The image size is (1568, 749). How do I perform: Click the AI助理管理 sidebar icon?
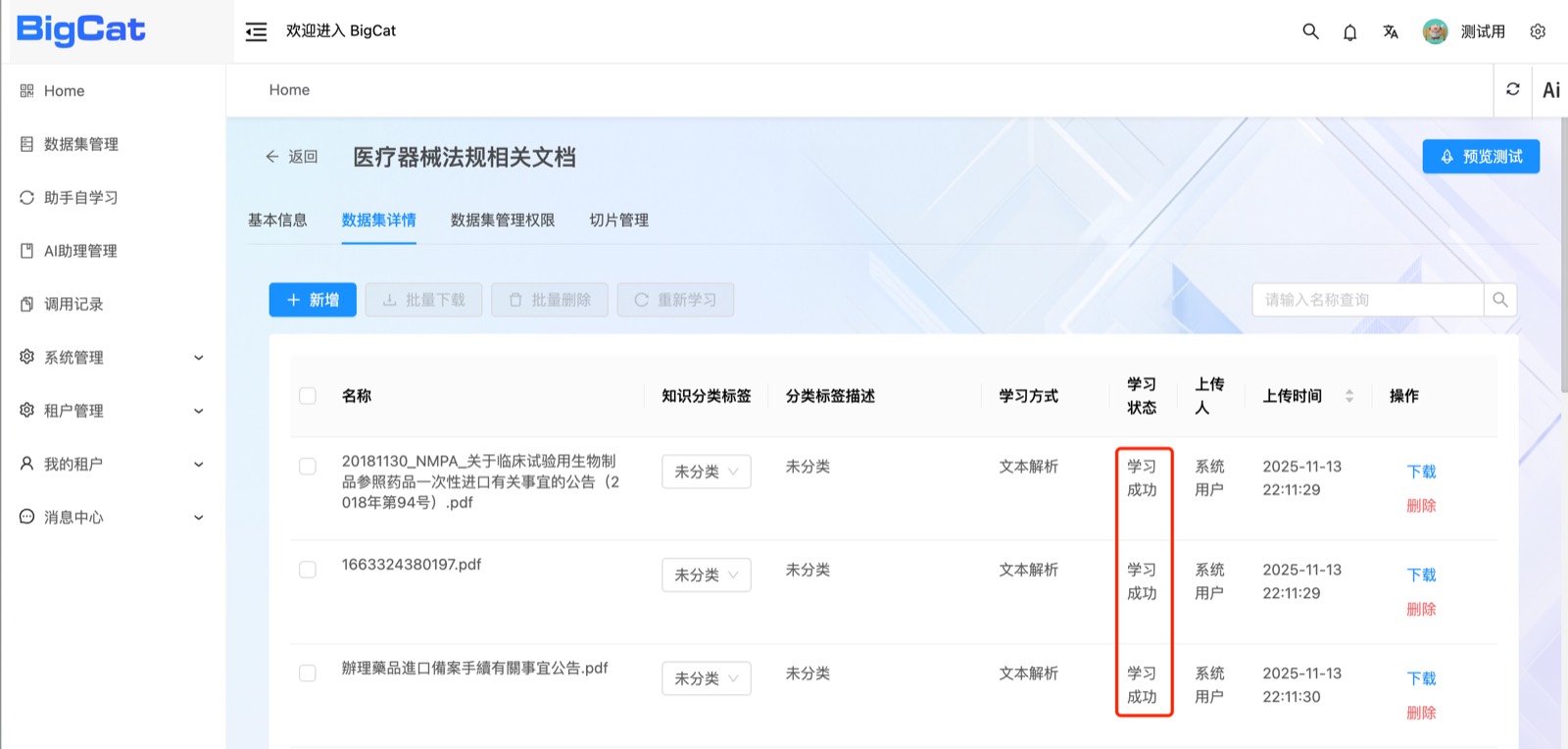[26, 251]
